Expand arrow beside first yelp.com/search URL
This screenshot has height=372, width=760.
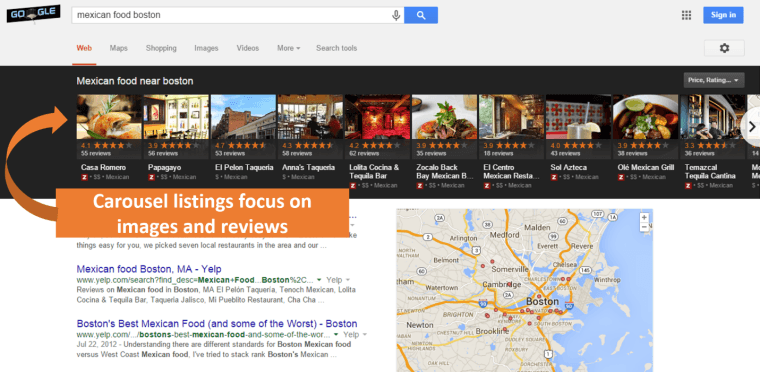[319, 280]
